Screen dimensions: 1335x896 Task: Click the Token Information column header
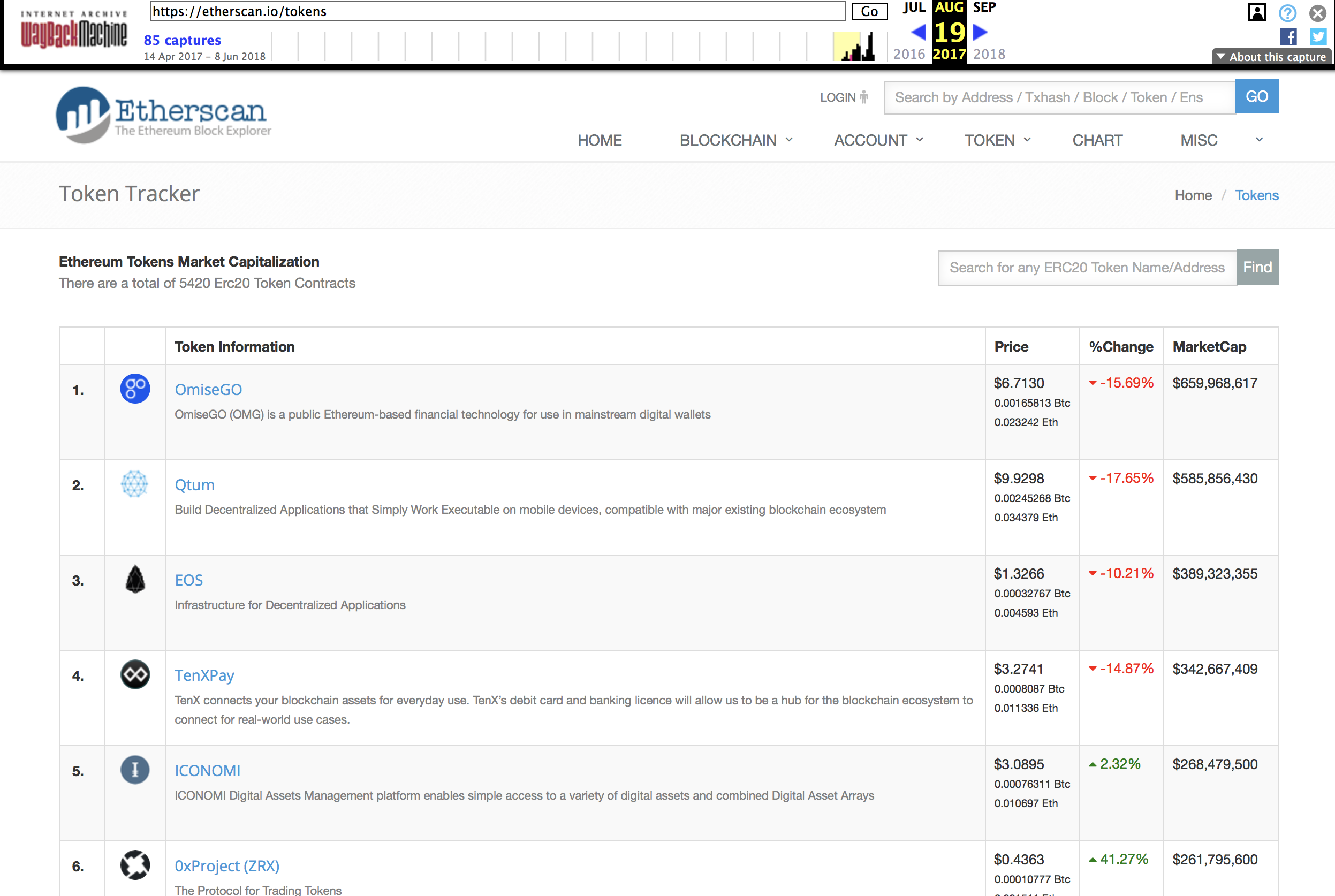(235, 346)
